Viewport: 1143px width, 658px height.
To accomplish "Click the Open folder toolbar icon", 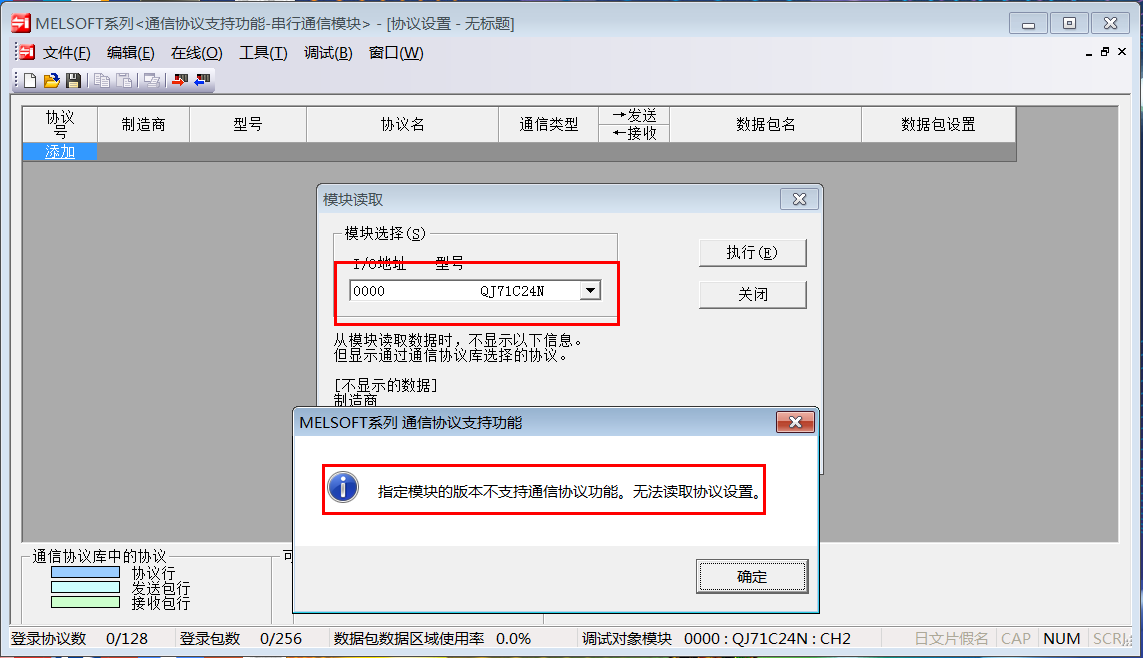I will [51, 80].
